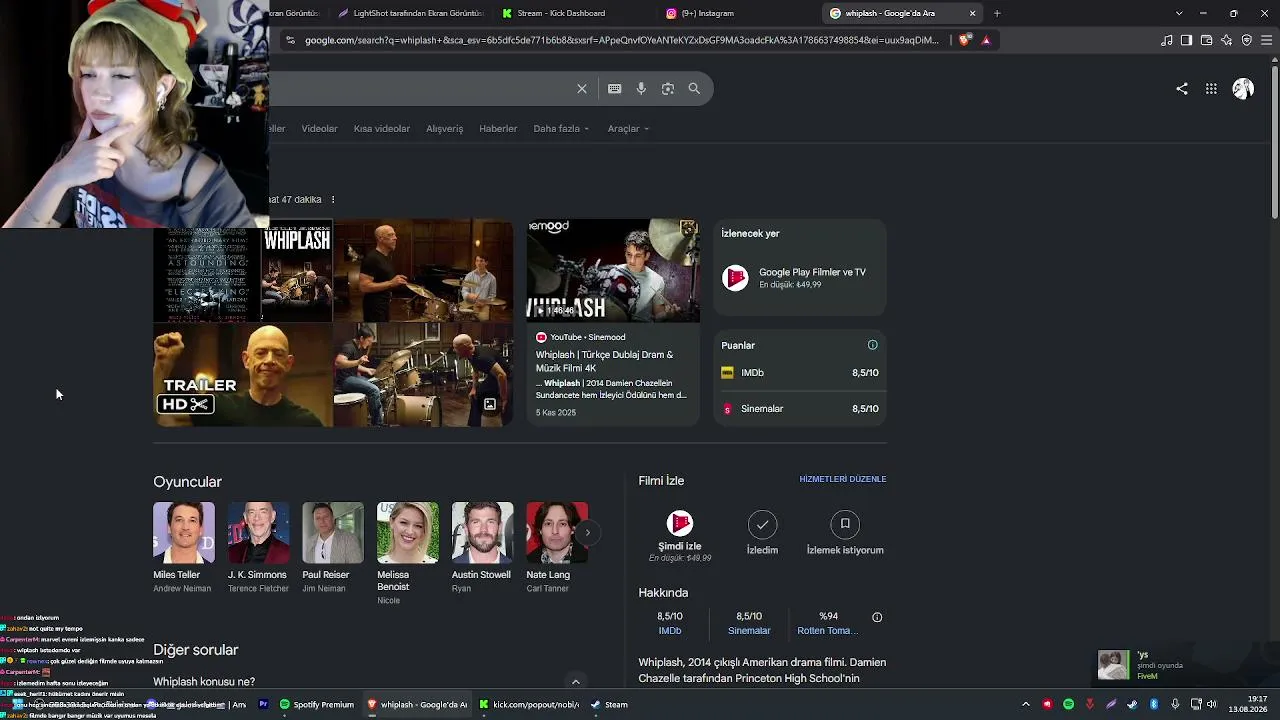Open Leo AI sparkle icon in toolbar
The image size is (1280, 720).
(1226, 40)
